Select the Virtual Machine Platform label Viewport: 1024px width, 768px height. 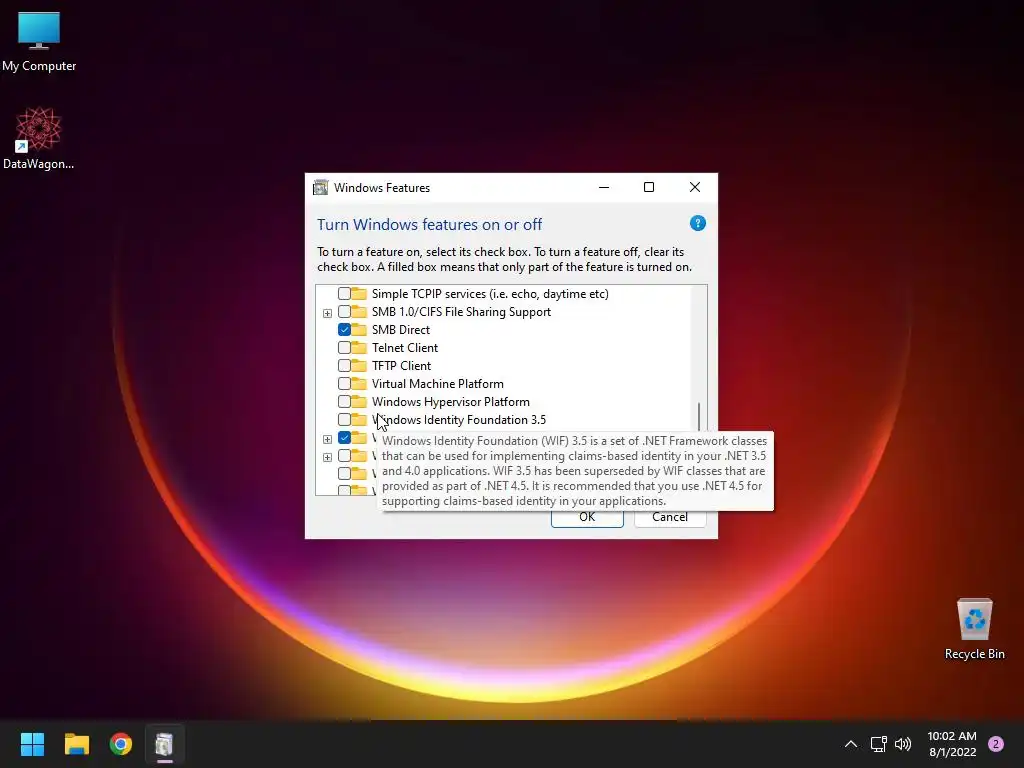coord(438,383)
